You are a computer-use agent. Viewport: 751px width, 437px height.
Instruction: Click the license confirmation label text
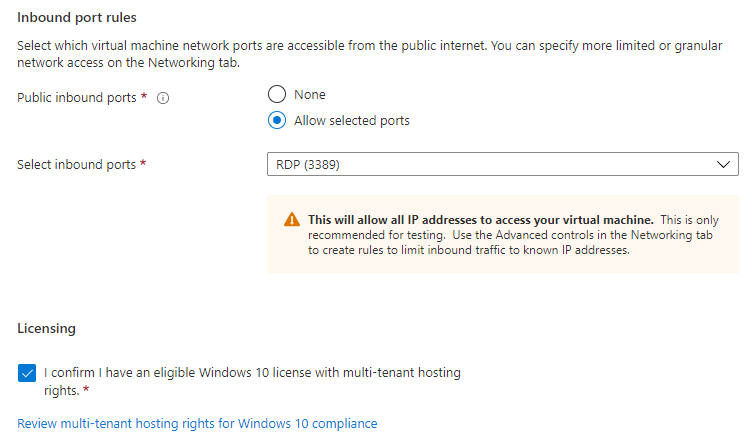(252, 381)
